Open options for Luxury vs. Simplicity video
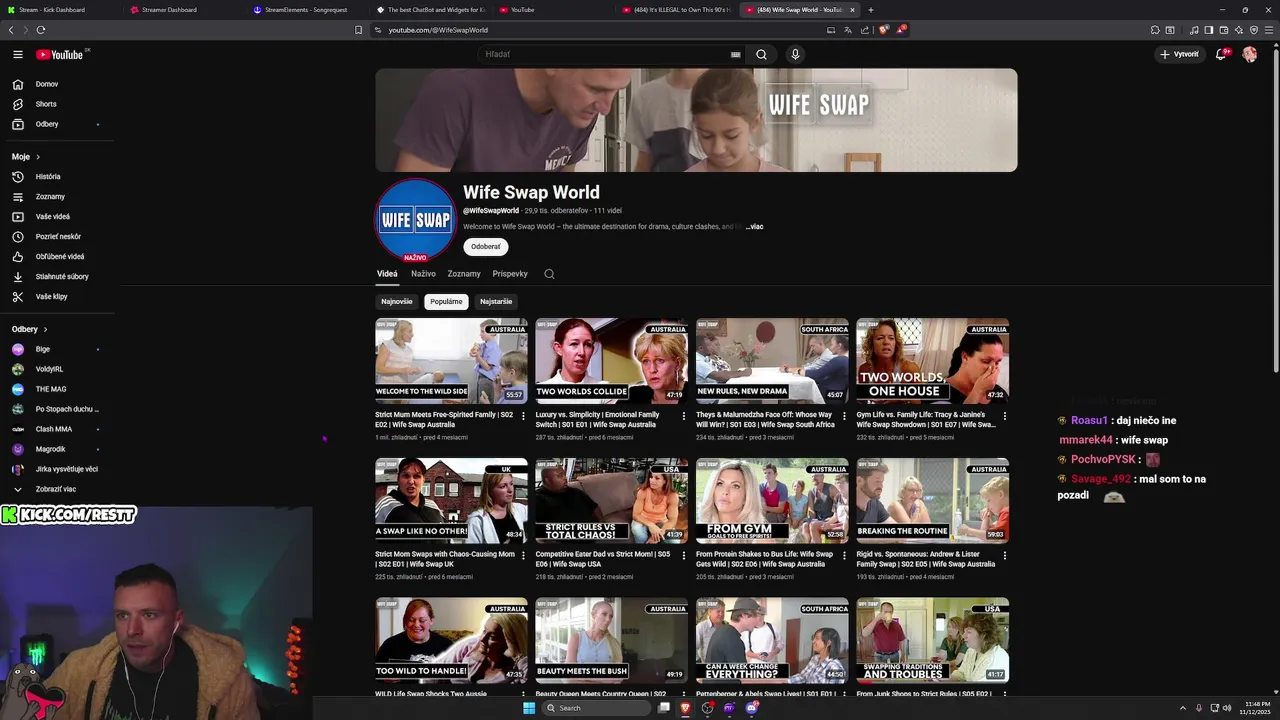Viewport: 1280px width, 720px height. click(684, 416)
